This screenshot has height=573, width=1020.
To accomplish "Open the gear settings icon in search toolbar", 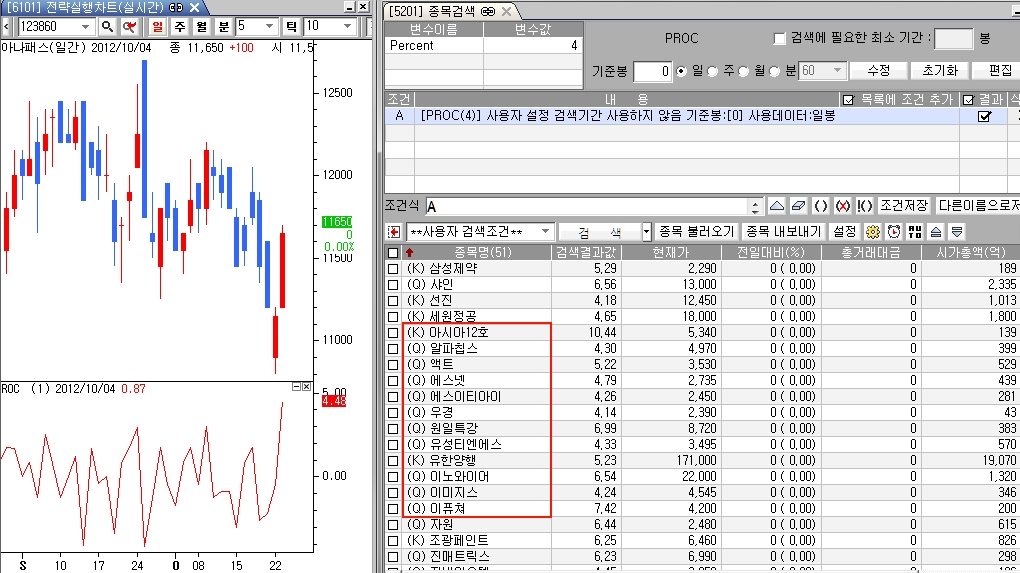I will pos(871,231).
